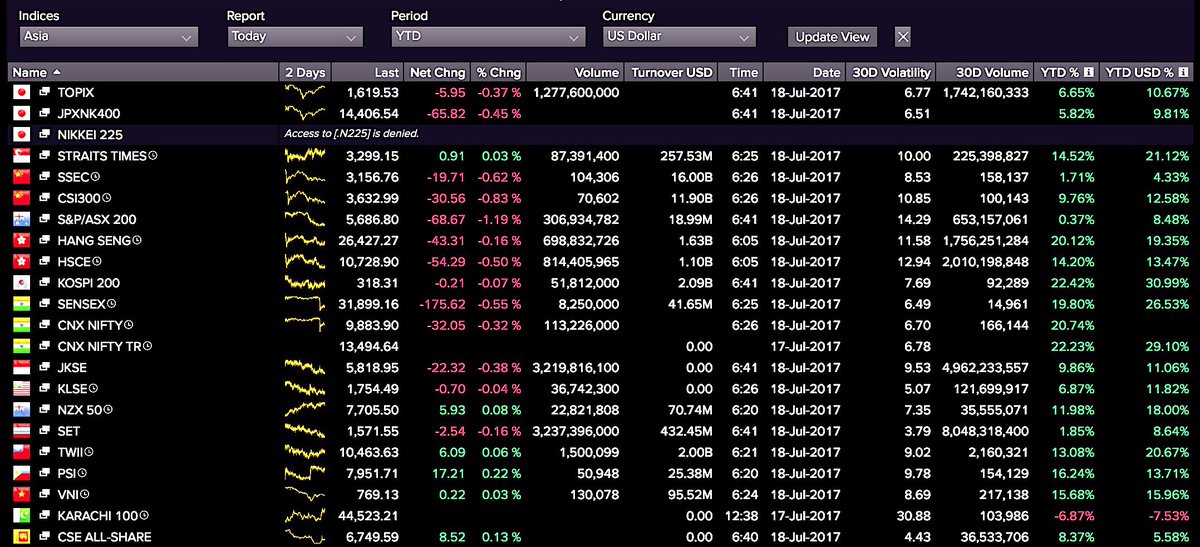Screen dimensions: 1200x547
Task: Click the 2-day sparkline chart for KARACHI 100
Action: pos(305,515)
